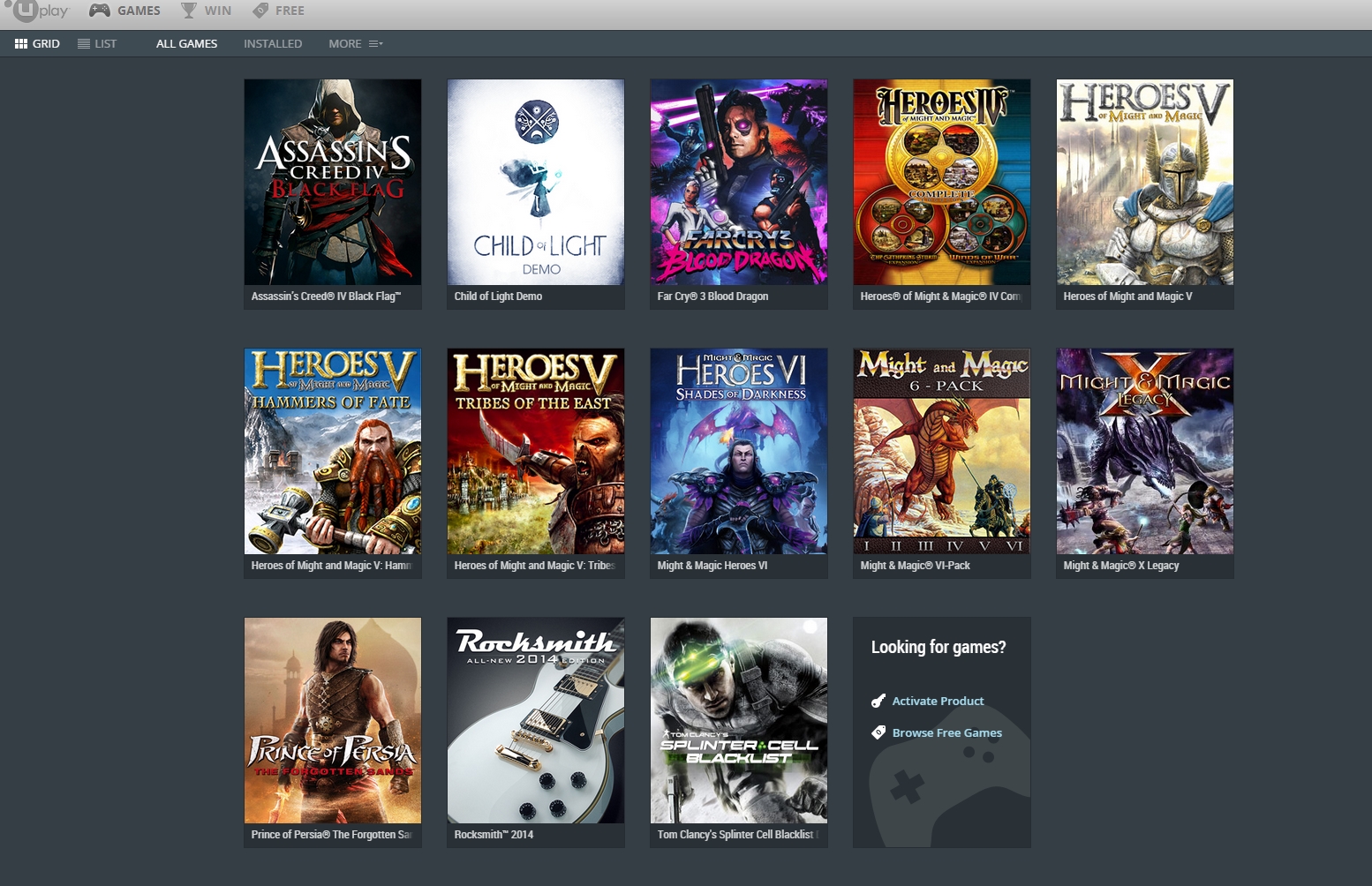This screenshot has width=1372, height=886.
Task: Click 'Heroes of Might and Magic V: Tribes' title
Action: click(534, 566)
